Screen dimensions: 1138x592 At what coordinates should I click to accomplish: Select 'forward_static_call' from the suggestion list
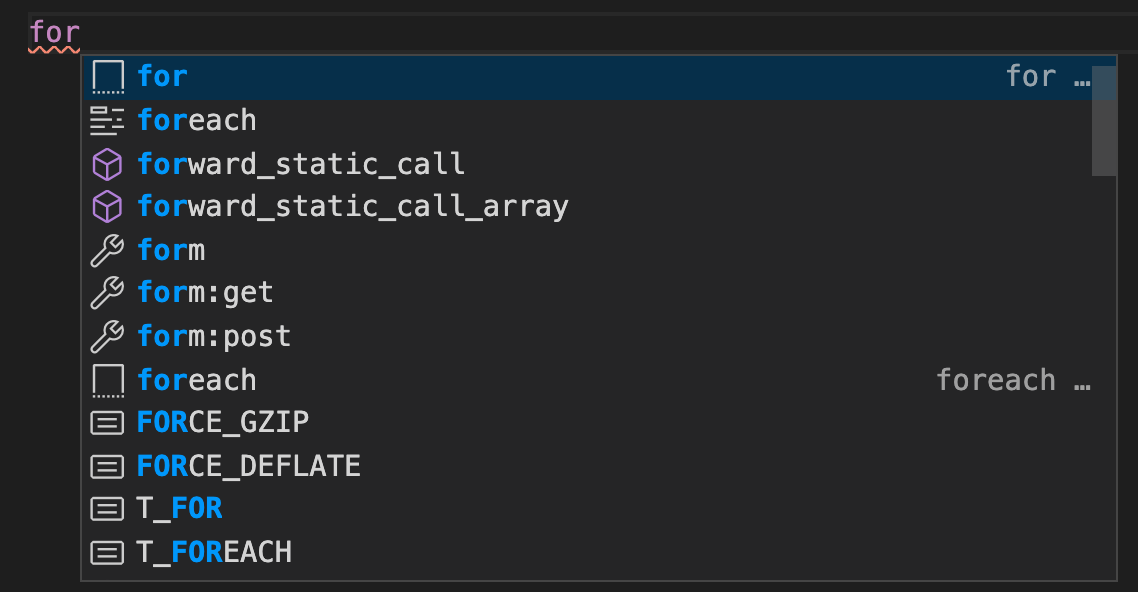pos(300,163)
